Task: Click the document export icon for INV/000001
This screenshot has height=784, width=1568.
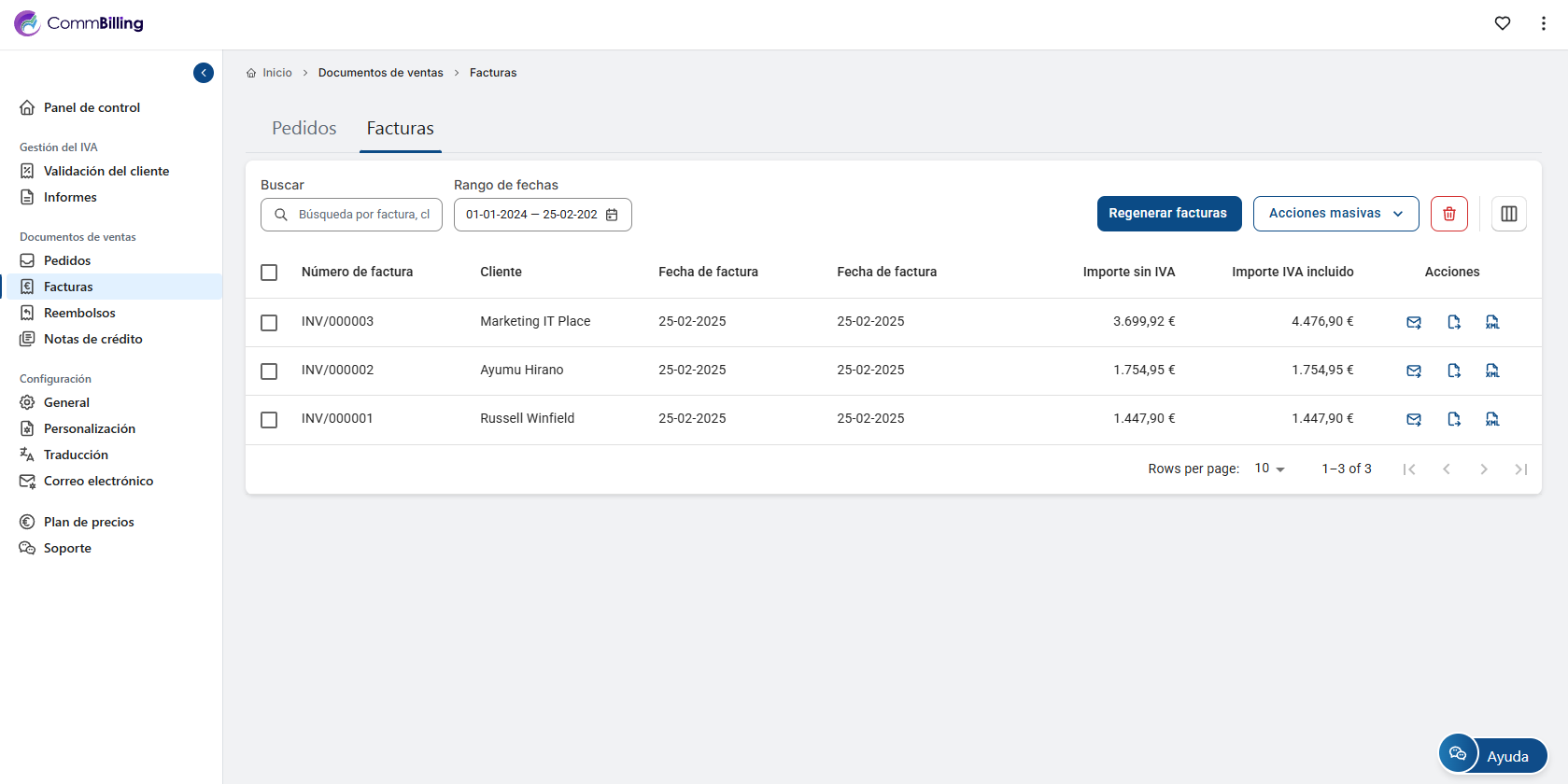Action: [1454, 419]
